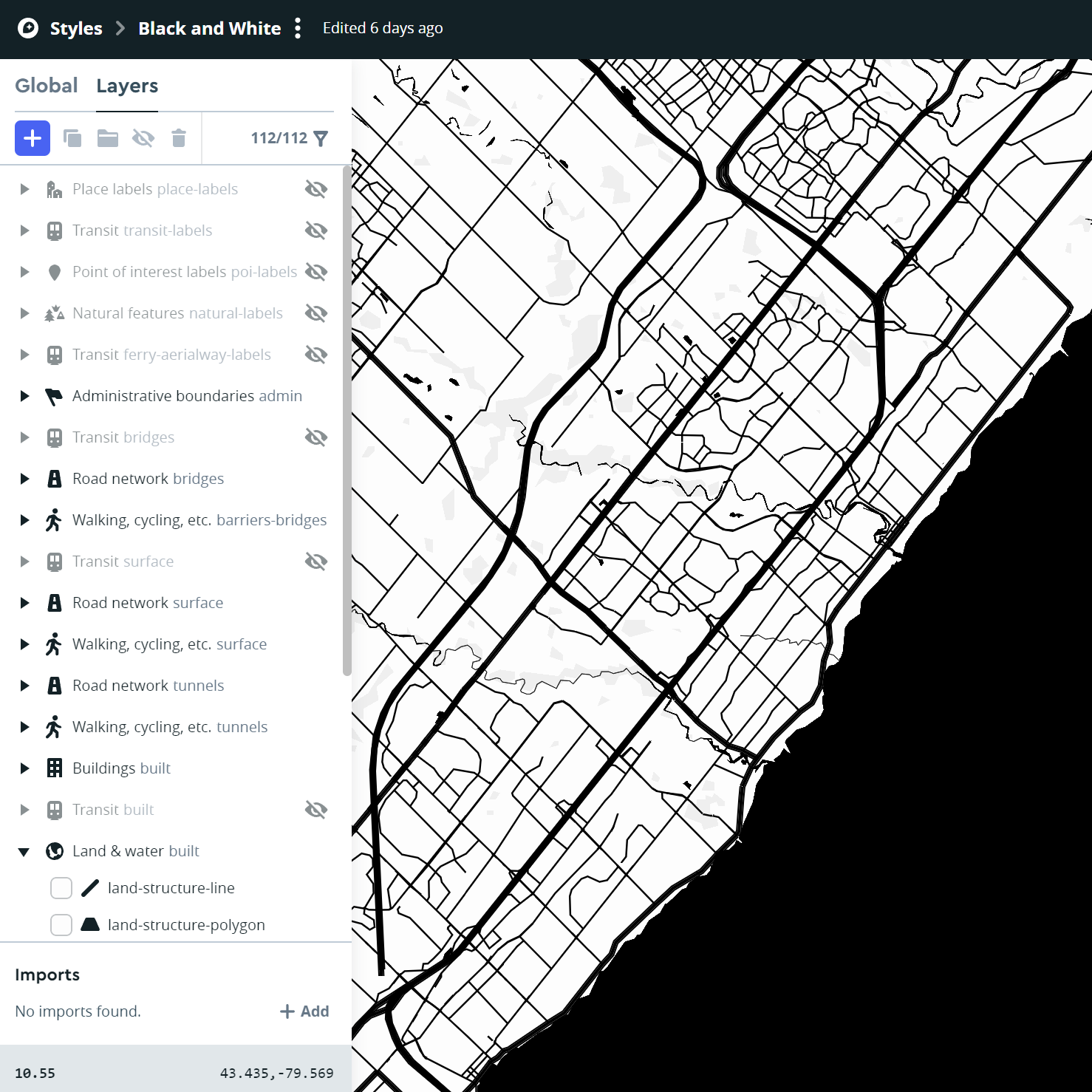Viewport: 1092px width, 1092px height.
Task: Select the Layers tab
Action: coord(127,86)
